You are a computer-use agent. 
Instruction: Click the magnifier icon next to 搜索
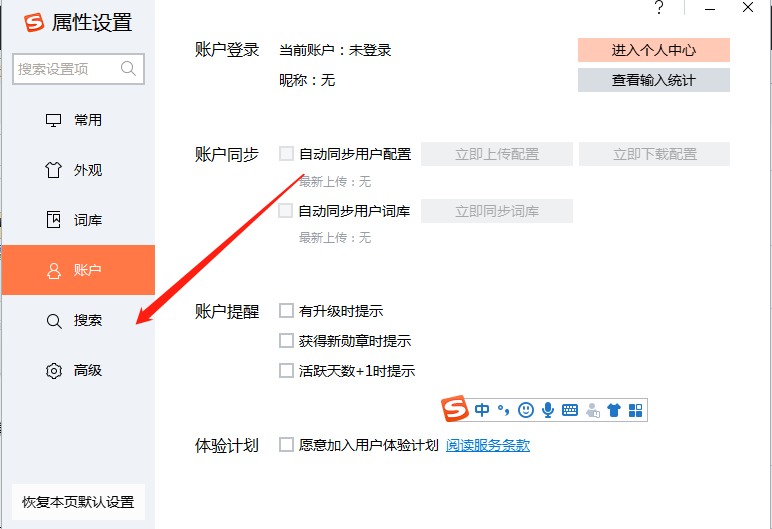click(54, 321)
